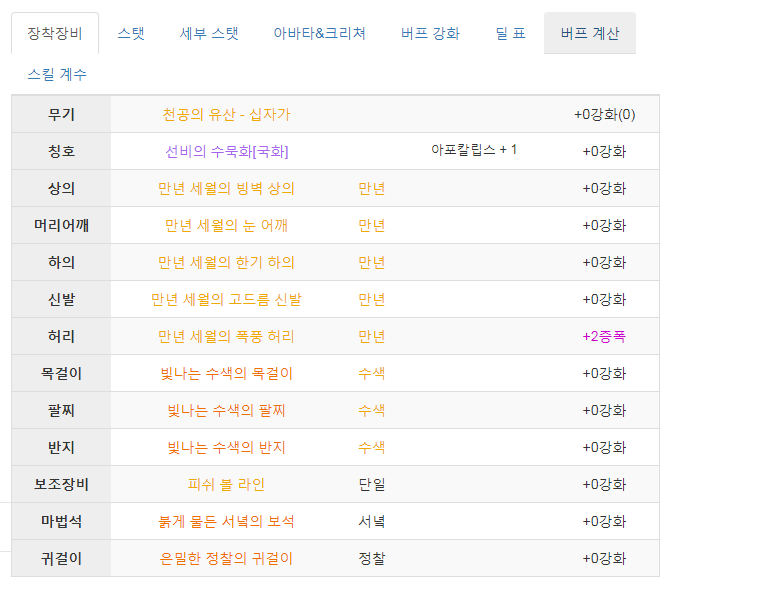Select 만년 세월의 빙벽 상의 item

click(226, 189)
